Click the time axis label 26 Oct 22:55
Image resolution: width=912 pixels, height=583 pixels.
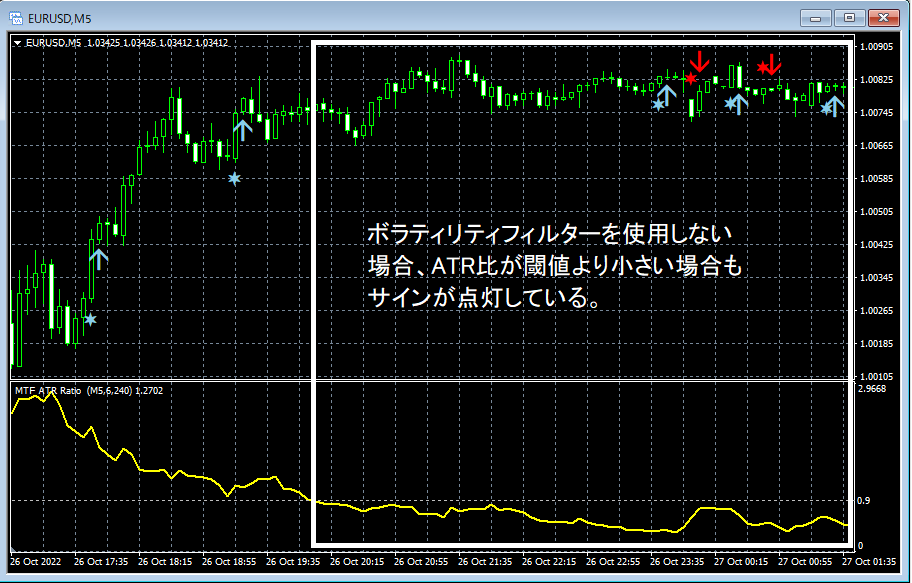coord(613,562)
